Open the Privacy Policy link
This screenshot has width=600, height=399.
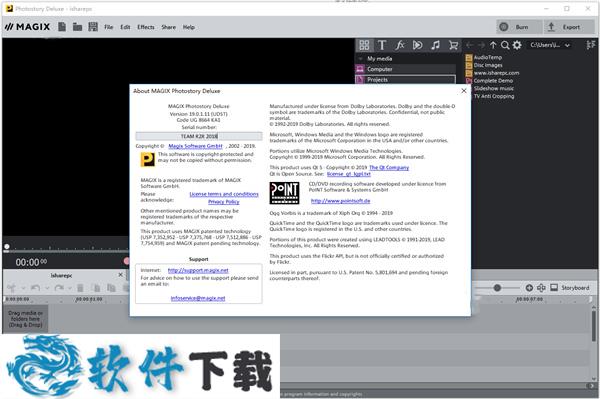(x=223, y=202)
